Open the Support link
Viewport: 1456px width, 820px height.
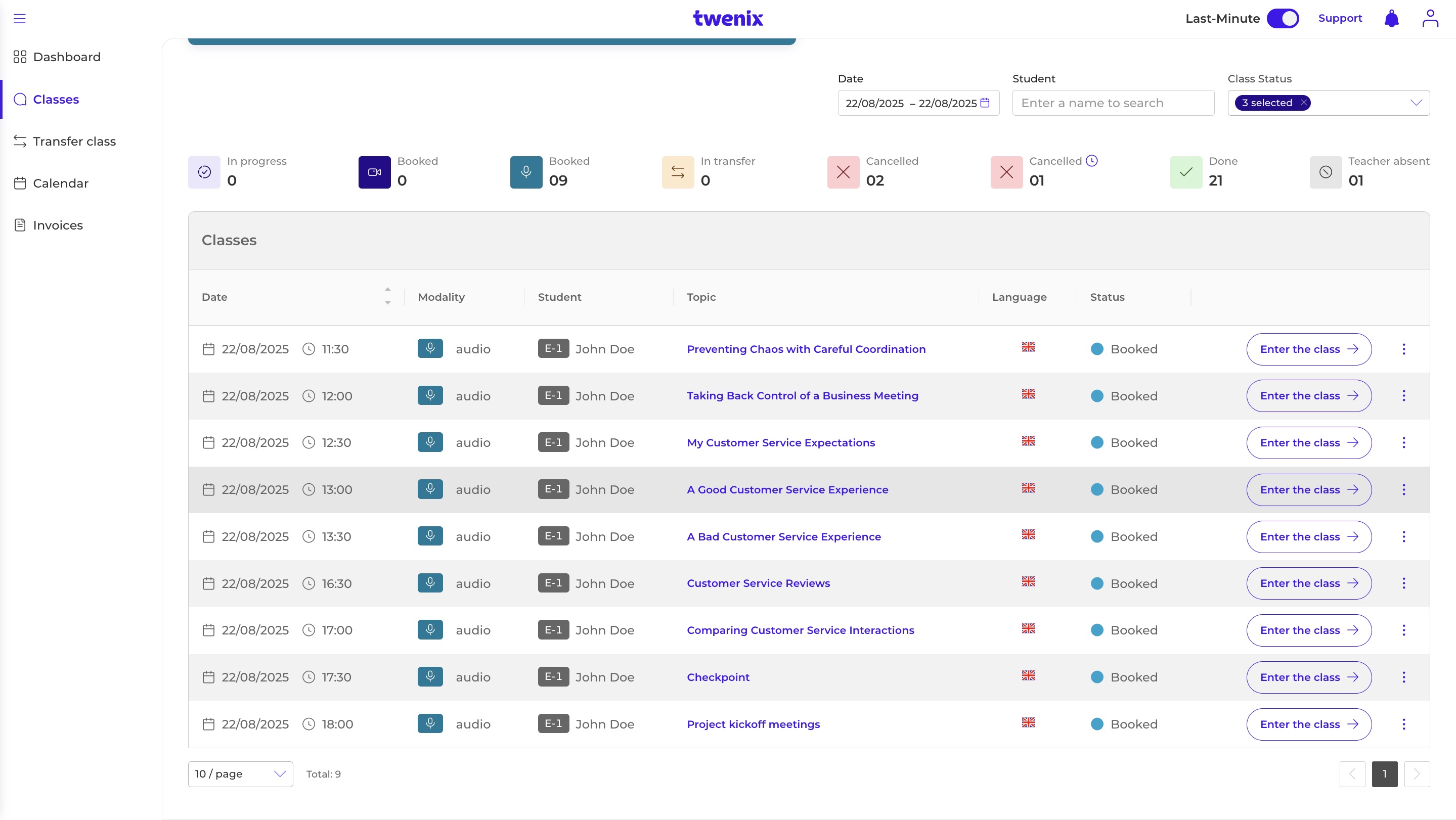1340,19
